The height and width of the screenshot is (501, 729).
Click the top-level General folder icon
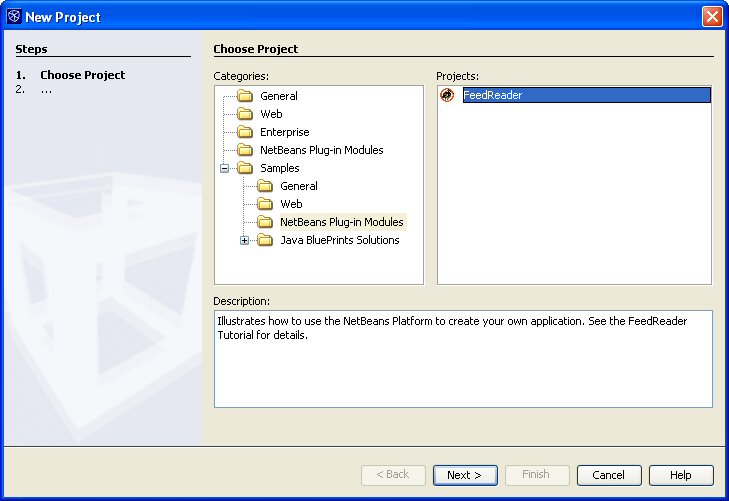[x=245, y=96]
